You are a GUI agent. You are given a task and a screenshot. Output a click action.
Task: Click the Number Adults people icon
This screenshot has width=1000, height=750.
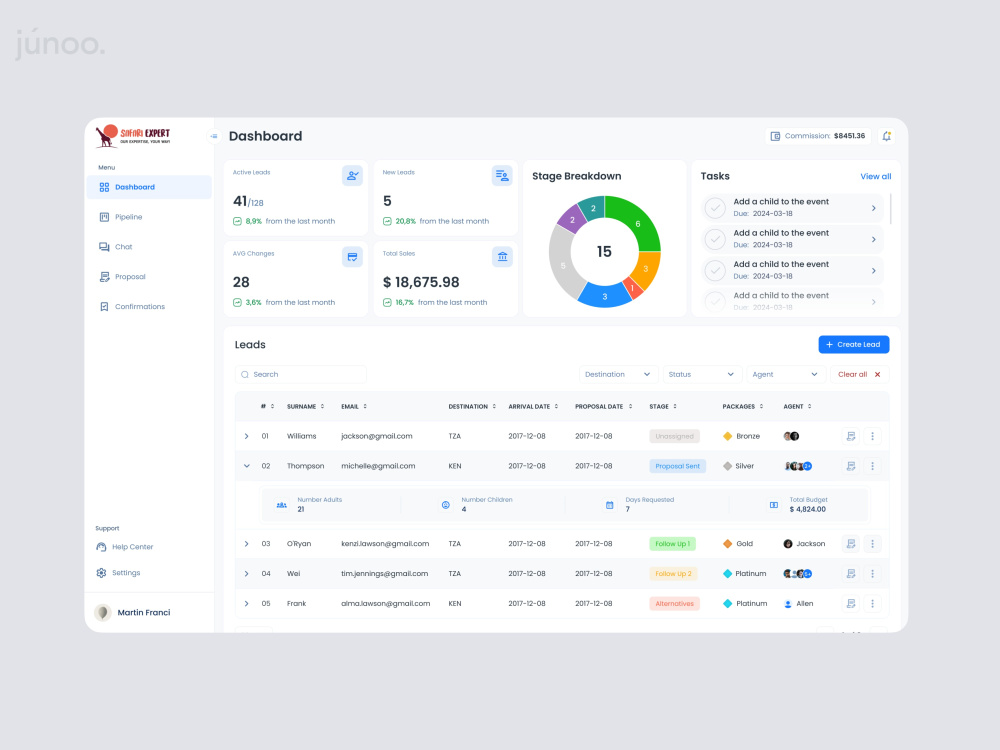point(281,504)
